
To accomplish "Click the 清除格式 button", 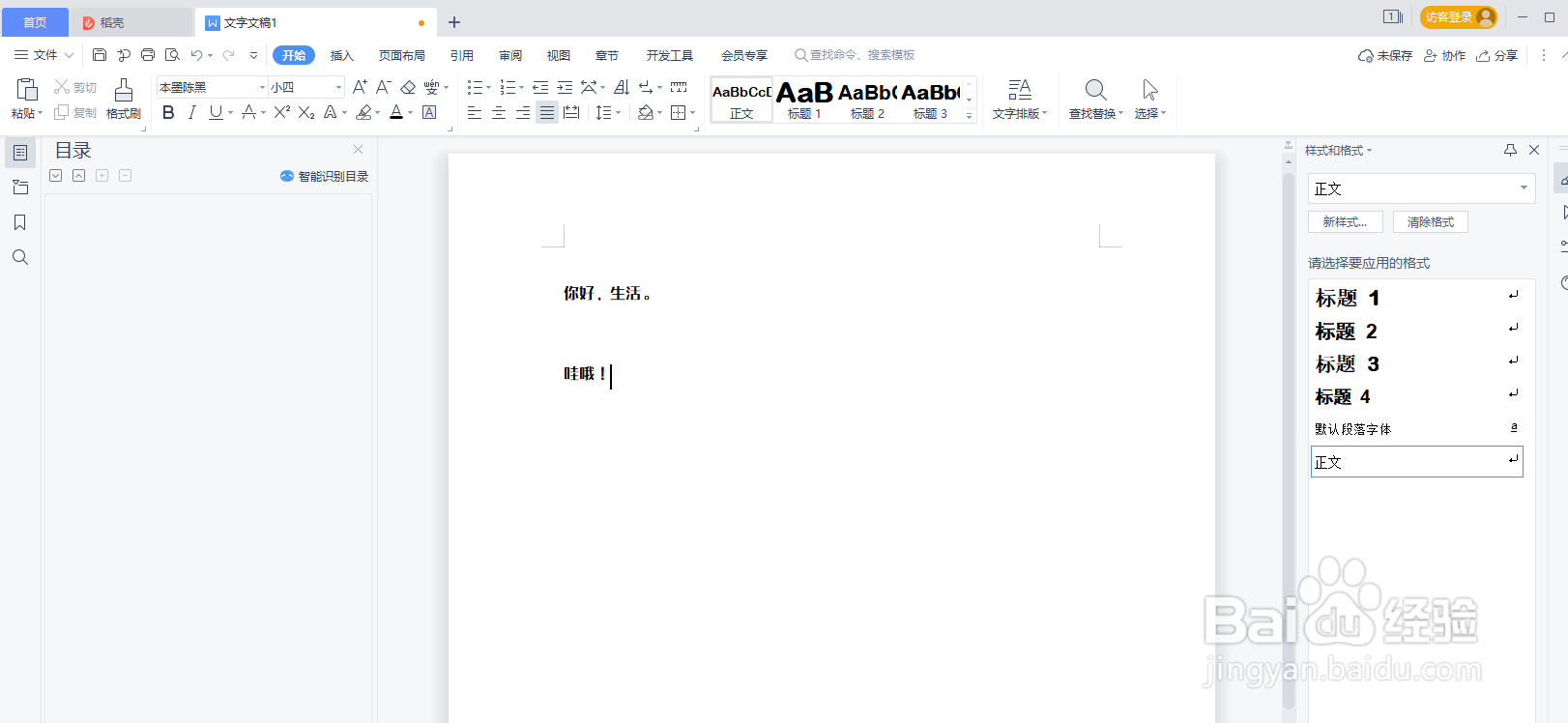I will click(x=1431, y=222).
